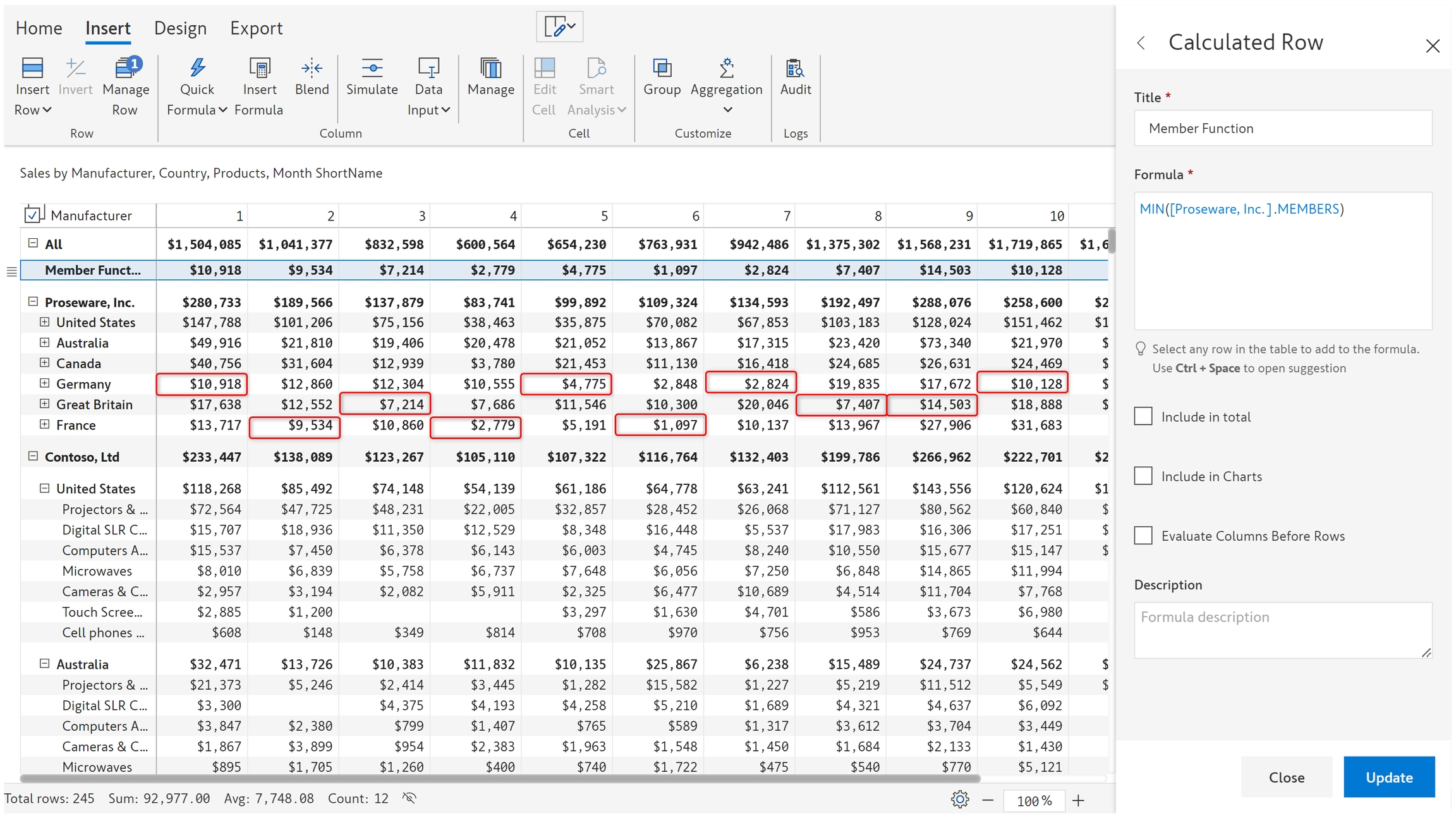Click the Update button
This screenshot has width=1456, height=818.
pos(1388,777)
